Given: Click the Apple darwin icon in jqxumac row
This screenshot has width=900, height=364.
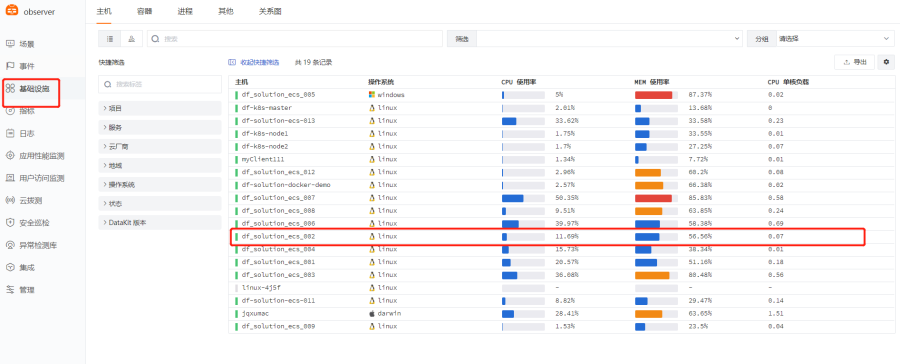Looking at the screenshot, I should tap(372, 313).
